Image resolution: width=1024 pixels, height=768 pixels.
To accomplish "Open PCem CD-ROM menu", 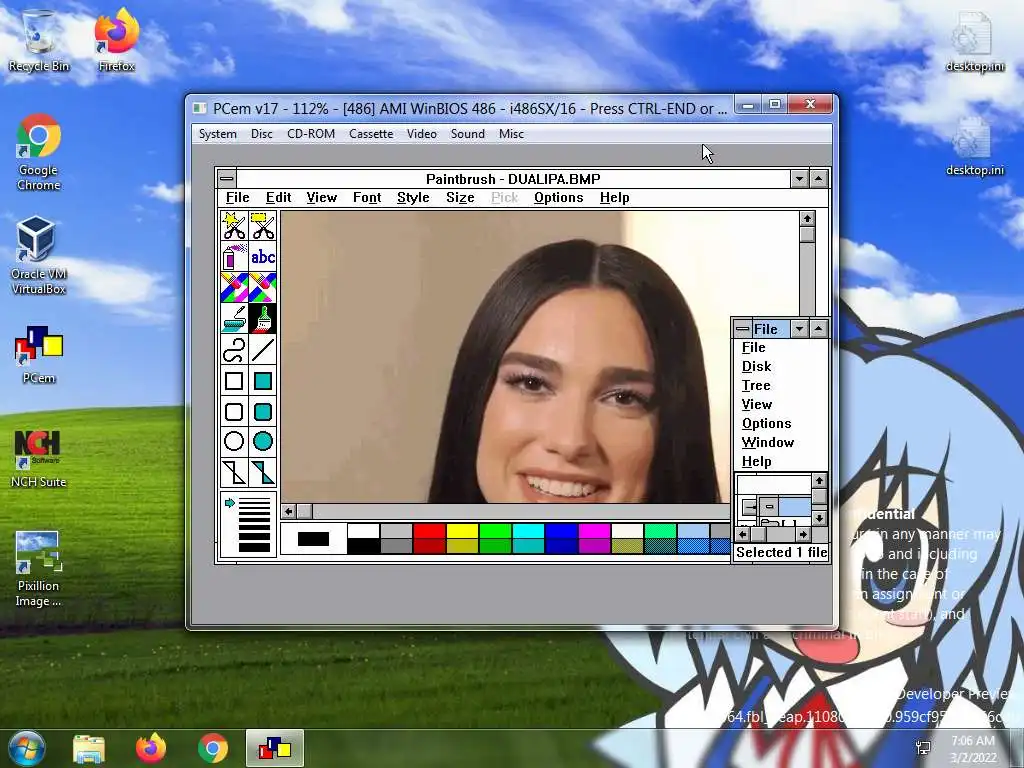I will coord(311,134).
